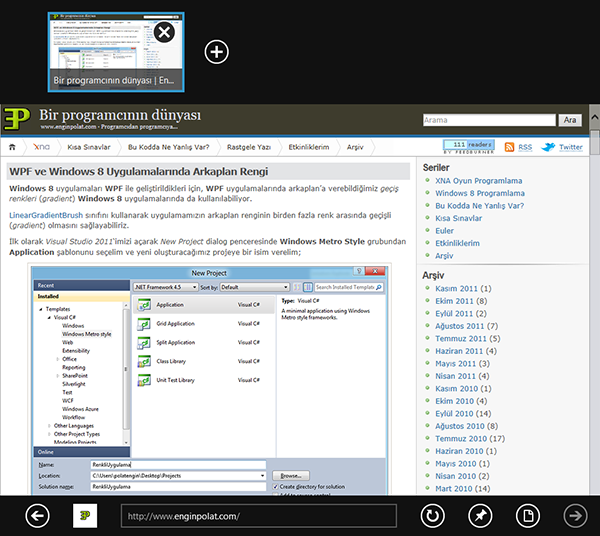Screen dimensions: 600x536
Task: Click the page scrollbar up arrow
Action: 595,117
